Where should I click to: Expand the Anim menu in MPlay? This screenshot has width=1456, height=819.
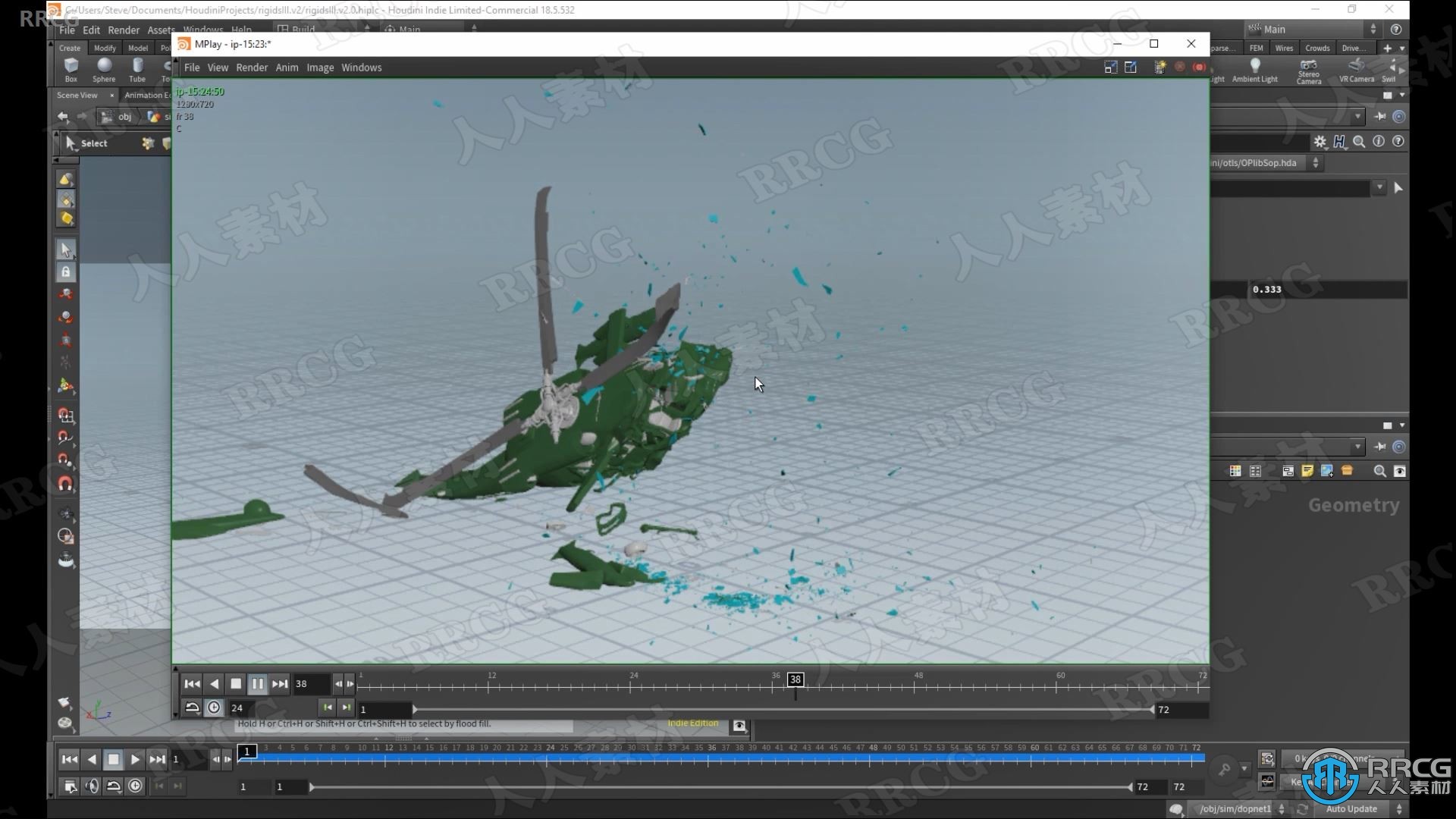point(287,67)
